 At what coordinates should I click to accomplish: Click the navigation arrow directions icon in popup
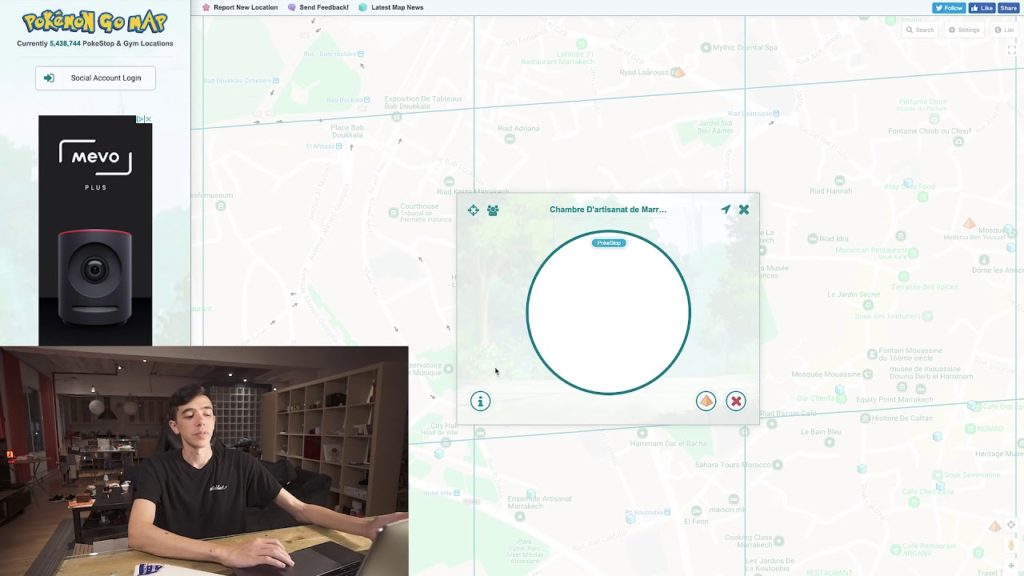click(726, 210)
